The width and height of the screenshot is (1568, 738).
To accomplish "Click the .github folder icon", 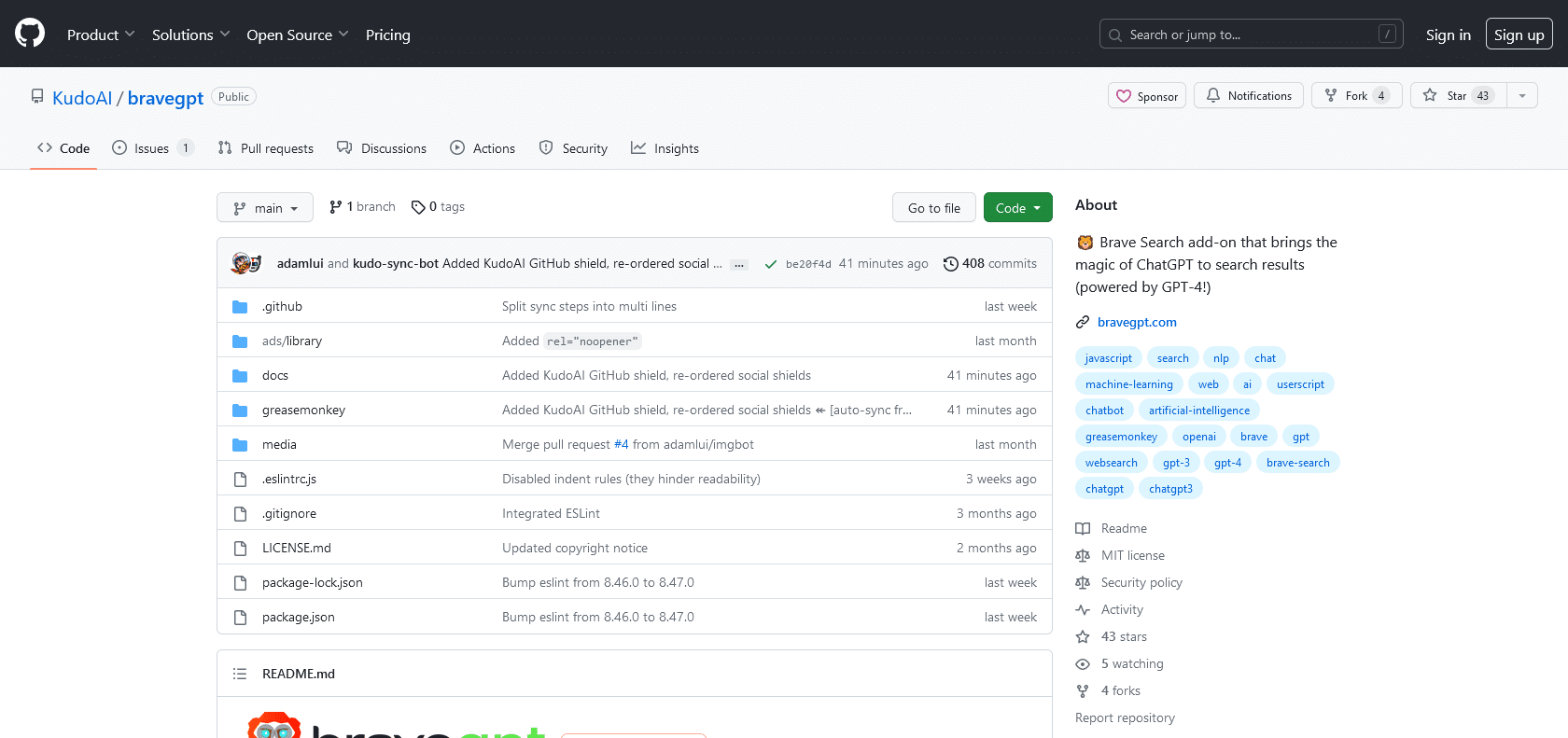I will pyautogui.click(x=240, y=306).
